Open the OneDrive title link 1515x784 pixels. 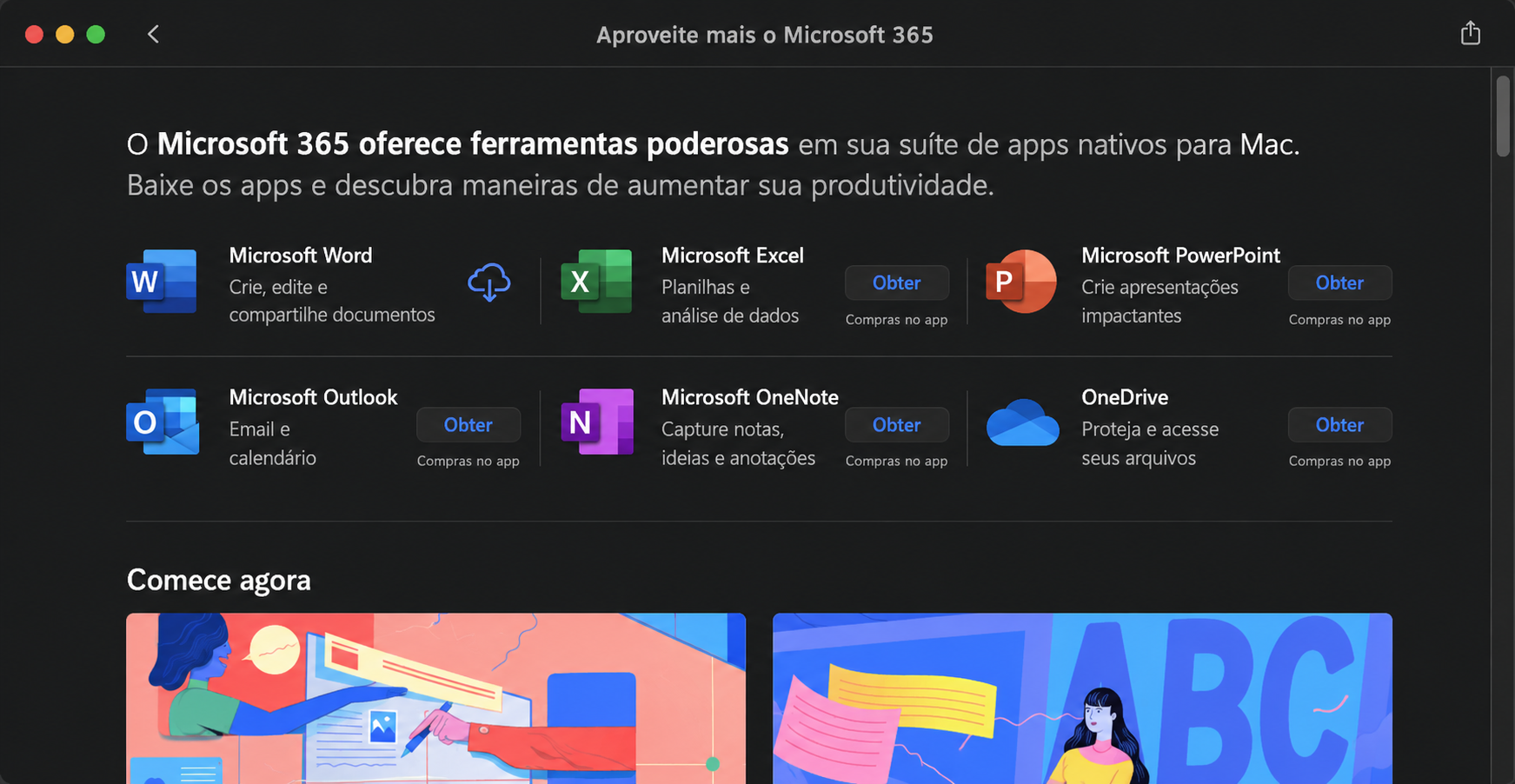pos(1125,396)
